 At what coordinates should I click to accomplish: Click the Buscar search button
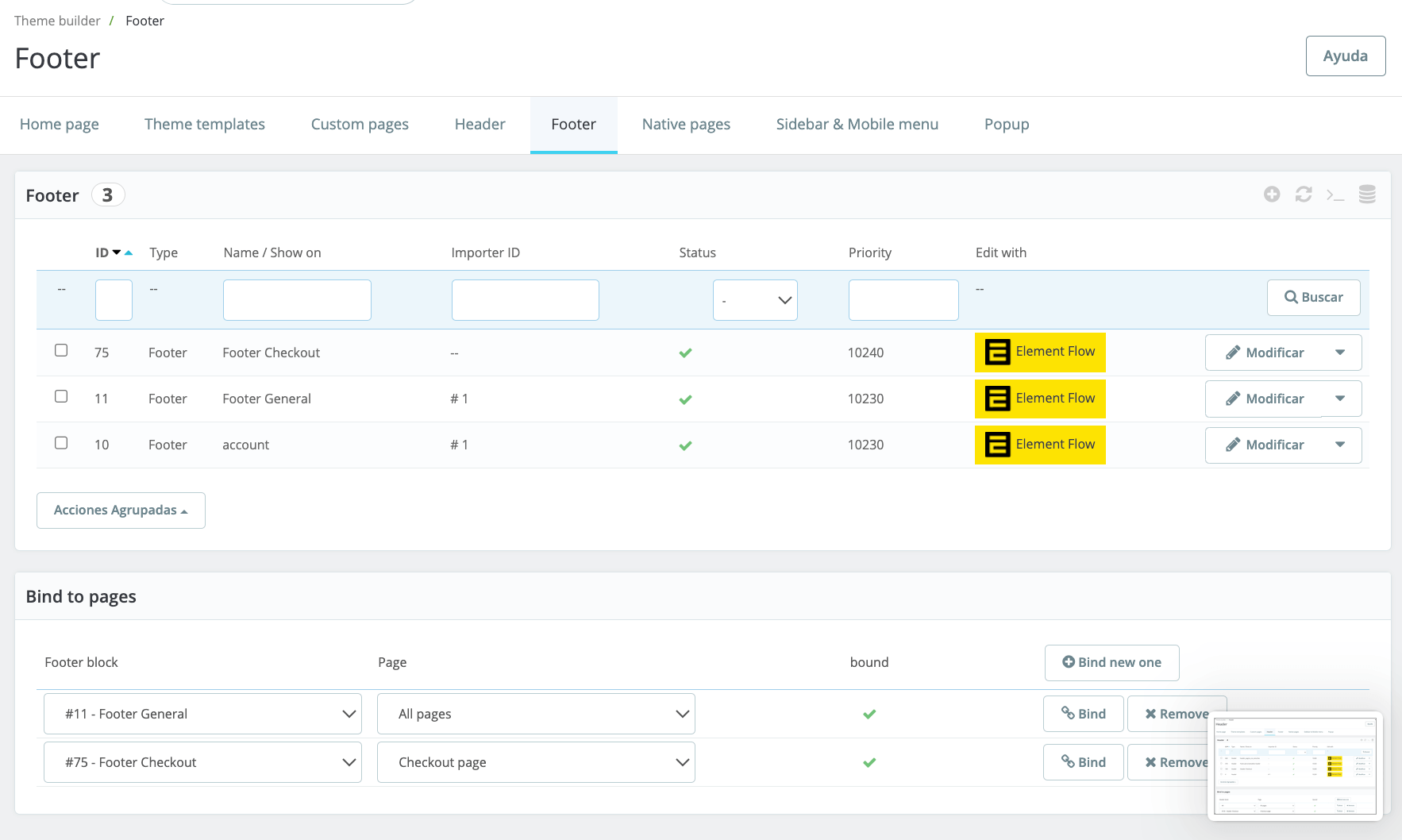[1314, 298]
